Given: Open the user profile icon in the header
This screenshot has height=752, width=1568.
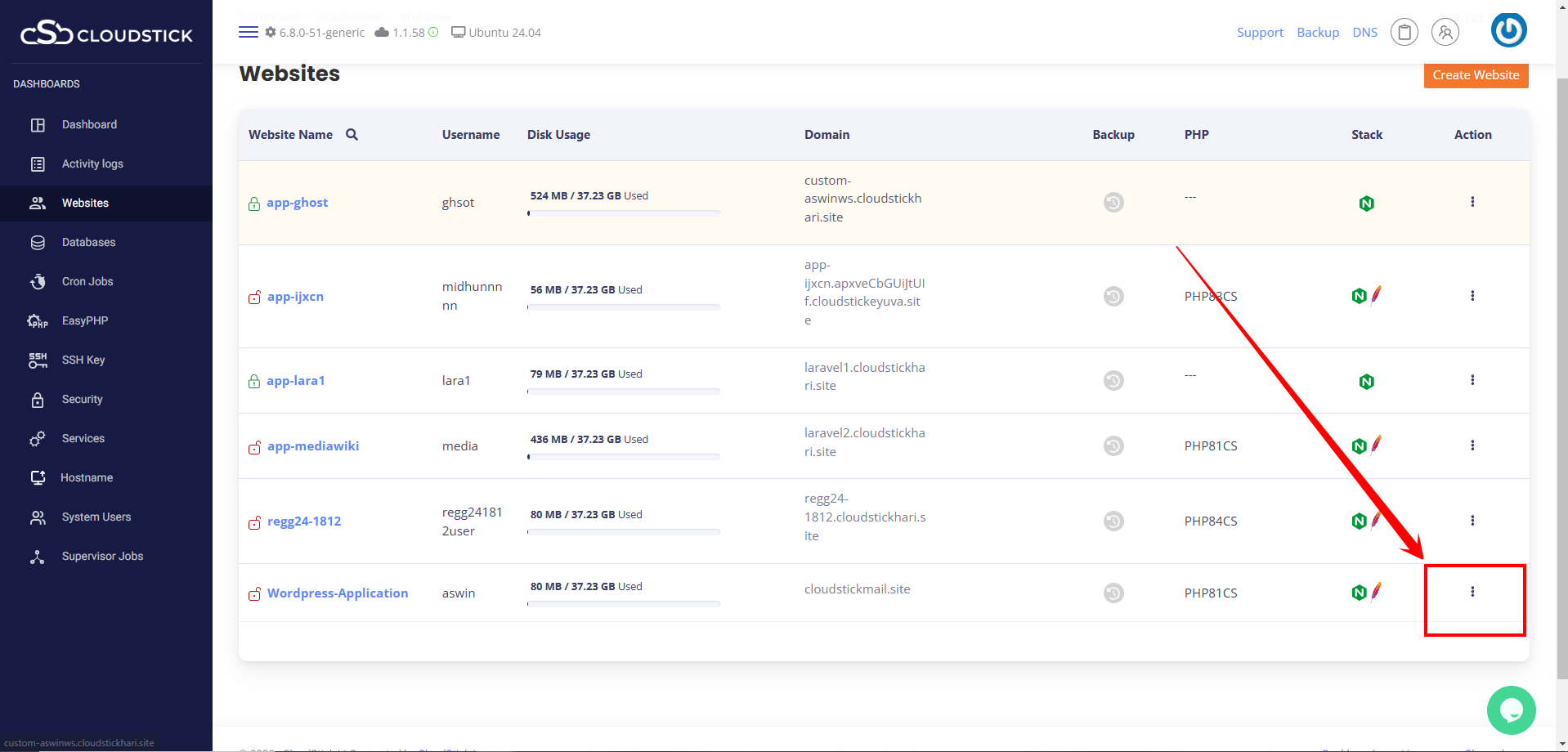Looking at the screenshot, I should pos(1445,33).
